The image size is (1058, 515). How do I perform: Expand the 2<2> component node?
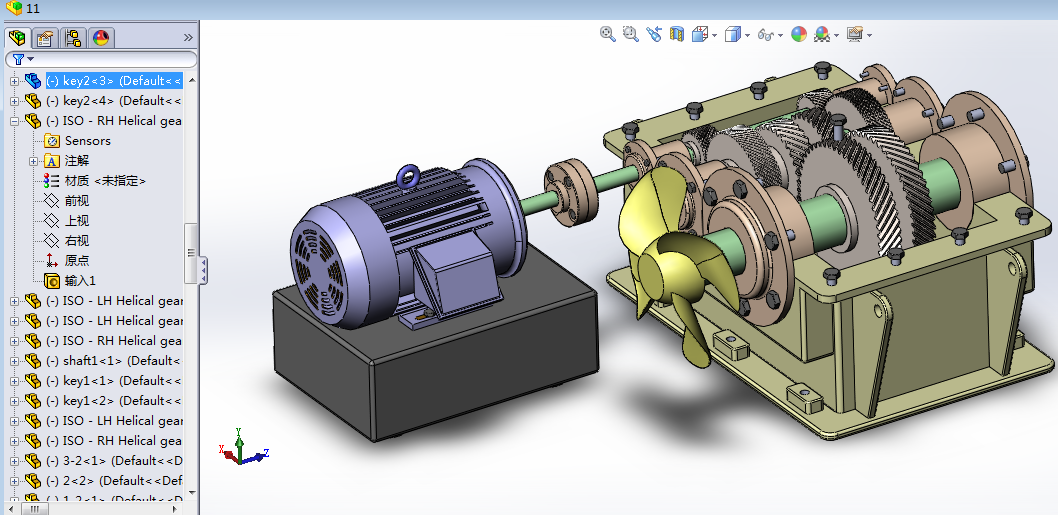tap(14, 481)
